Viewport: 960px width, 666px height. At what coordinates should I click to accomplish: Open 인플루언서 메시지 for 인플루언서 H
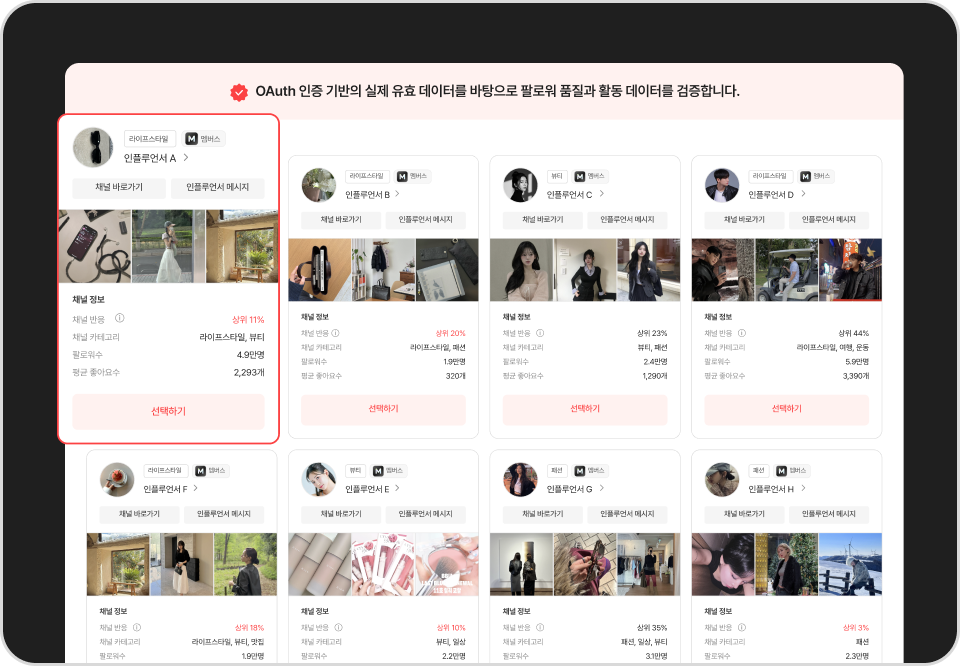[x=828, y=514]
